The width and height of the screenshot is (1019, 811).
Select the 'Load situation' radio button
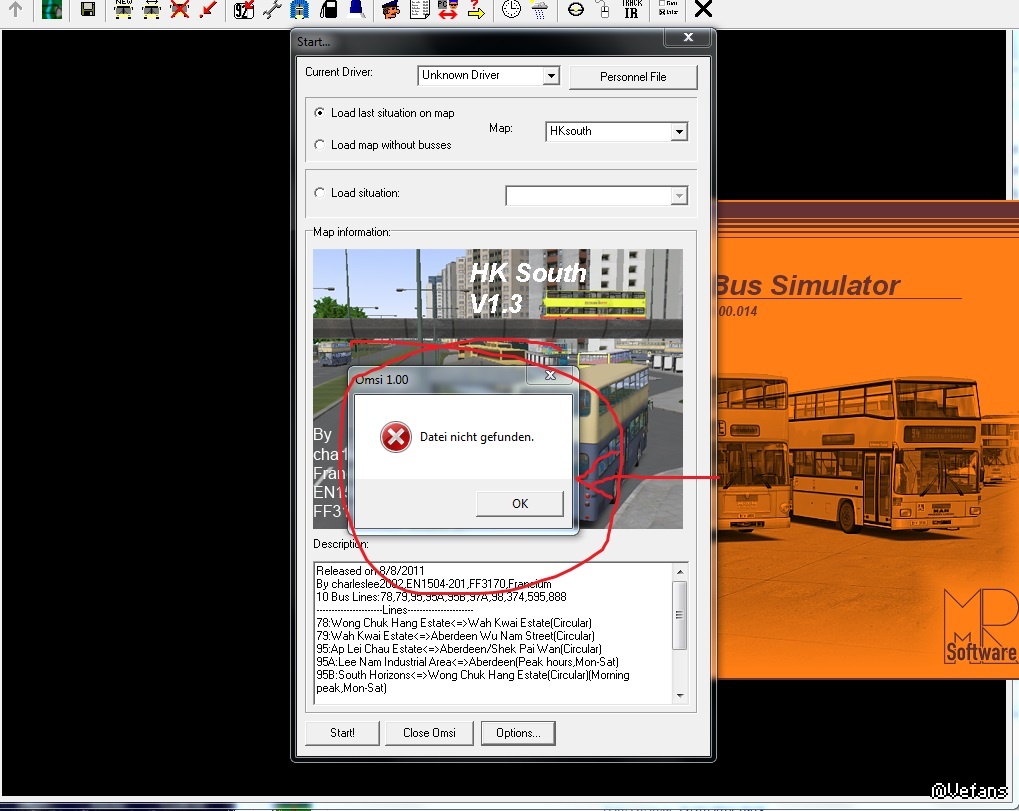tap(320, 193)
